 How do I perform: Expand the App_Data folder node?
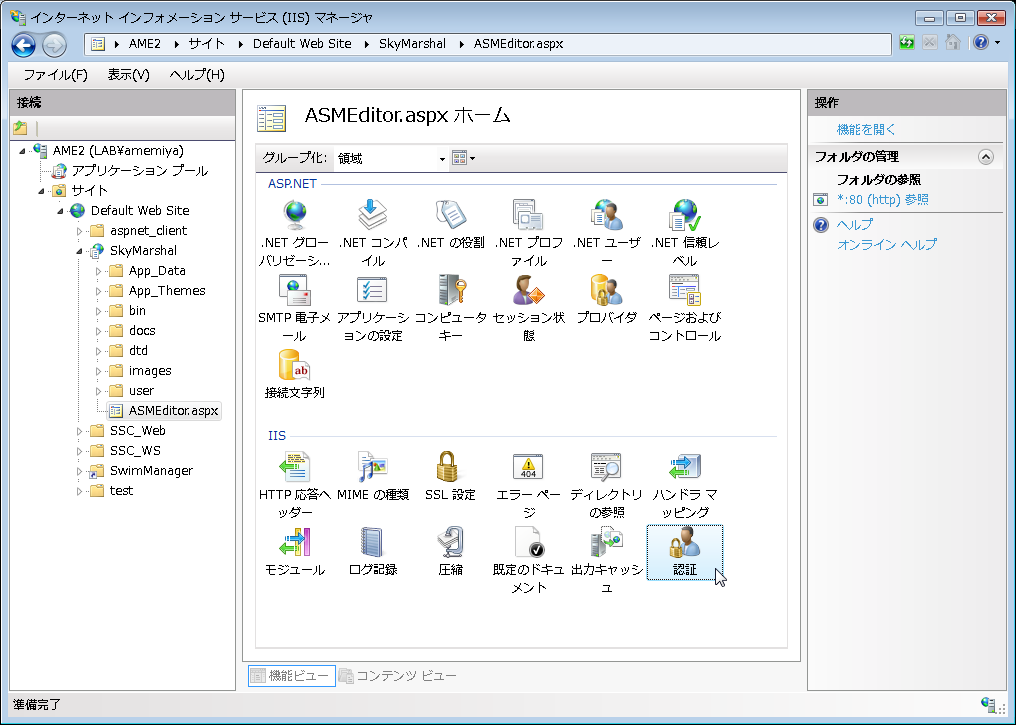pos(98,271)
